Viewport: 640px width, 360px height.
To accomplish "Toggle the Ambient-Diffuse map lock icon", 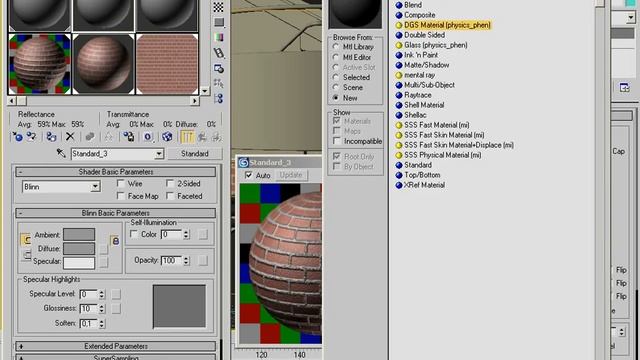I will tap(115, 241).
